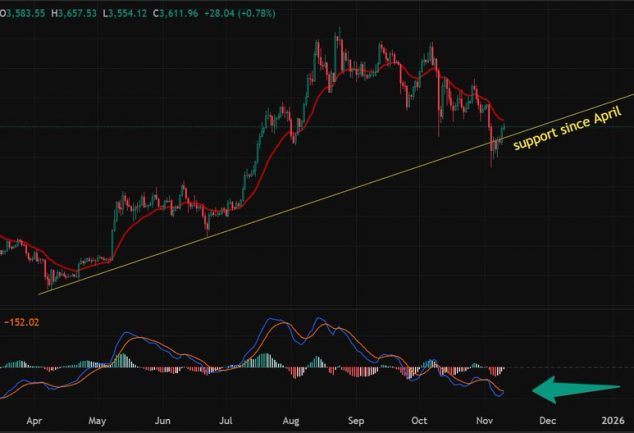This screenshot has width=634, height=433.
Task: Click Apr on the time axis
Action: click(x=35, y=422)
